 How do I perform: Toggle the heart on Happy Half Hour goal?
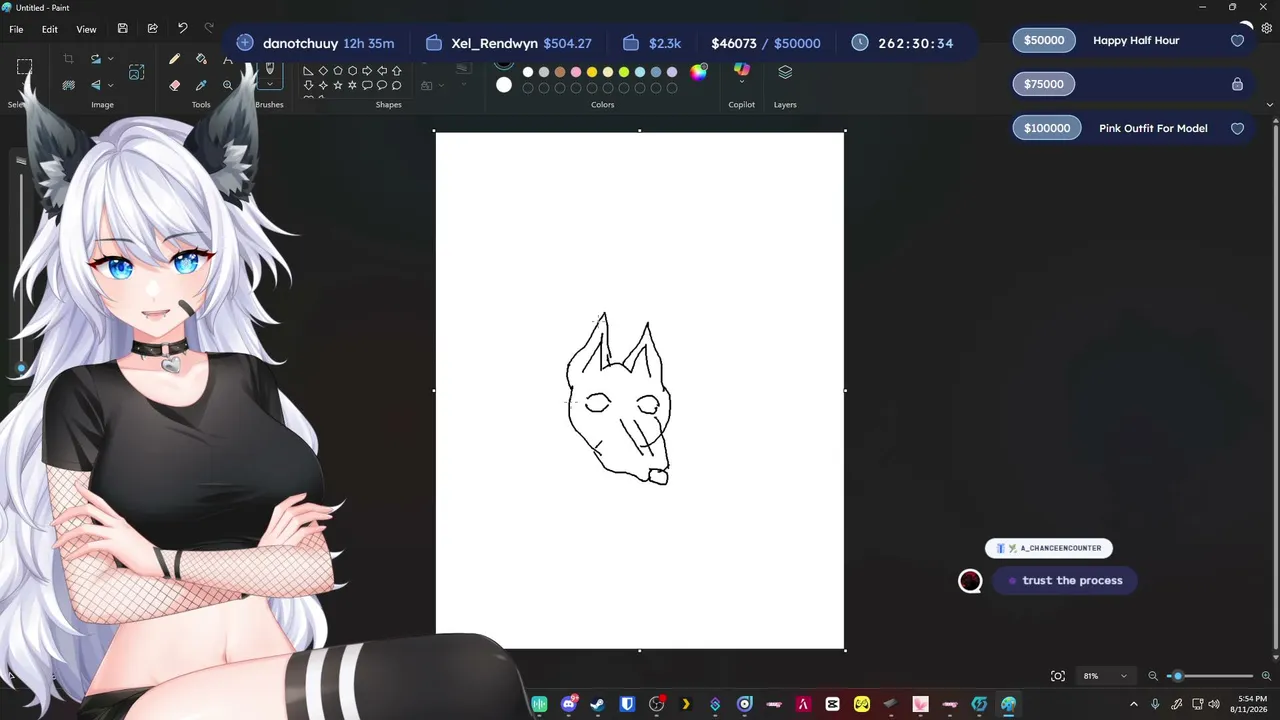[x=1237, y=41]
